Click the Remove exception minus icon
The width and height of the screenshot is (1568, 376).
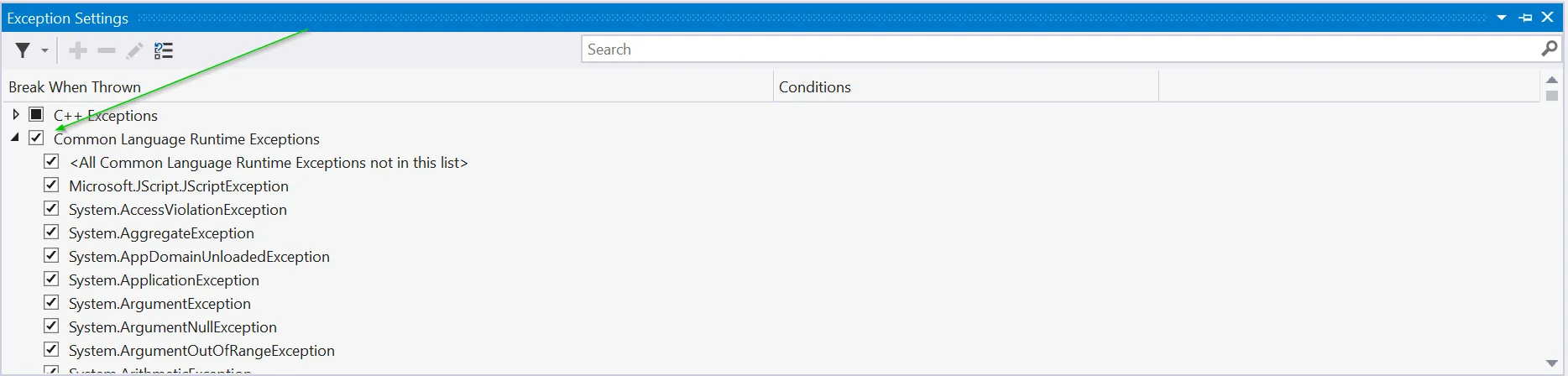(107, 51)
